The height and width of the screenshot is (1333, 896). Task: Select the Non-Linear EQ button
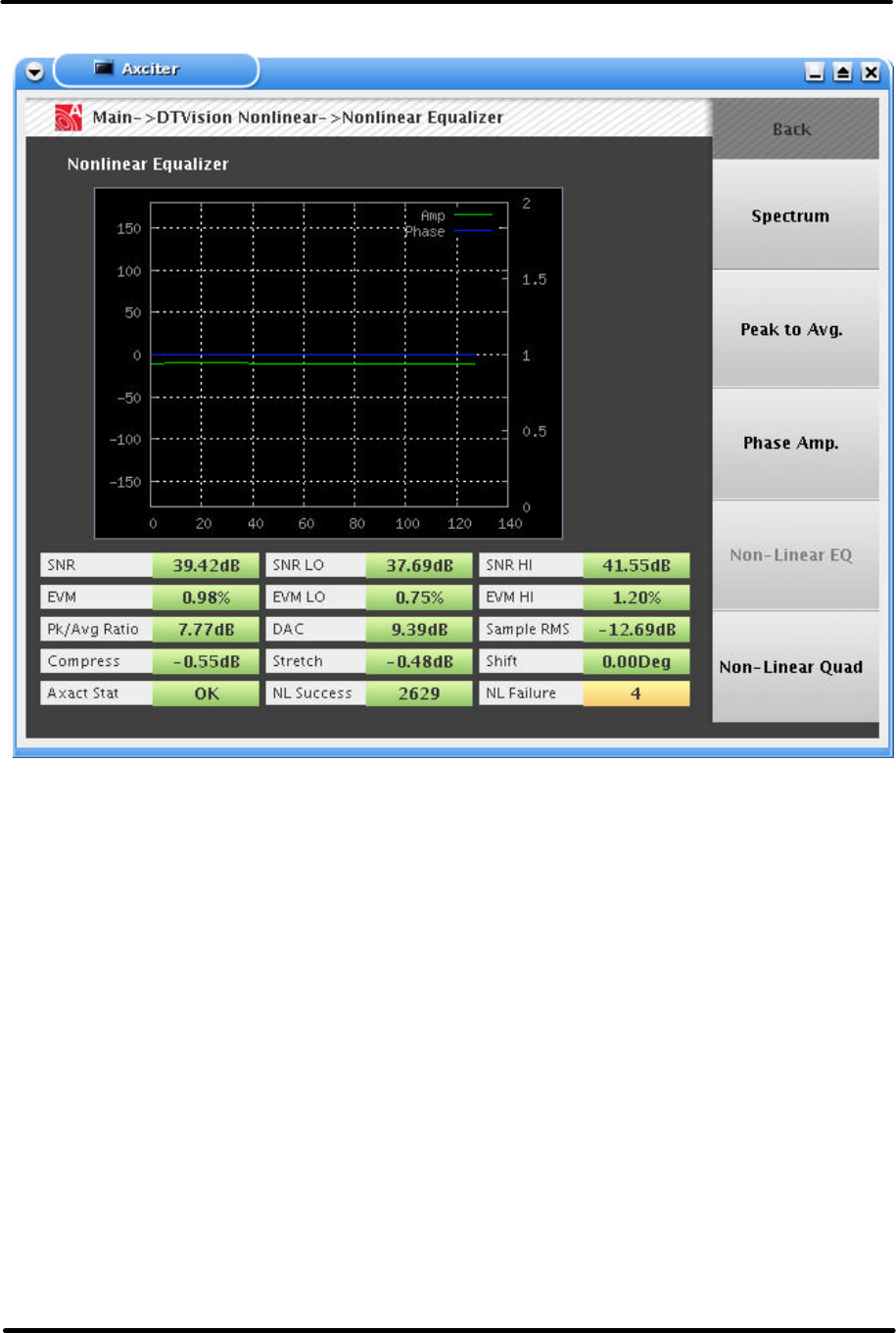click(795, 555)
